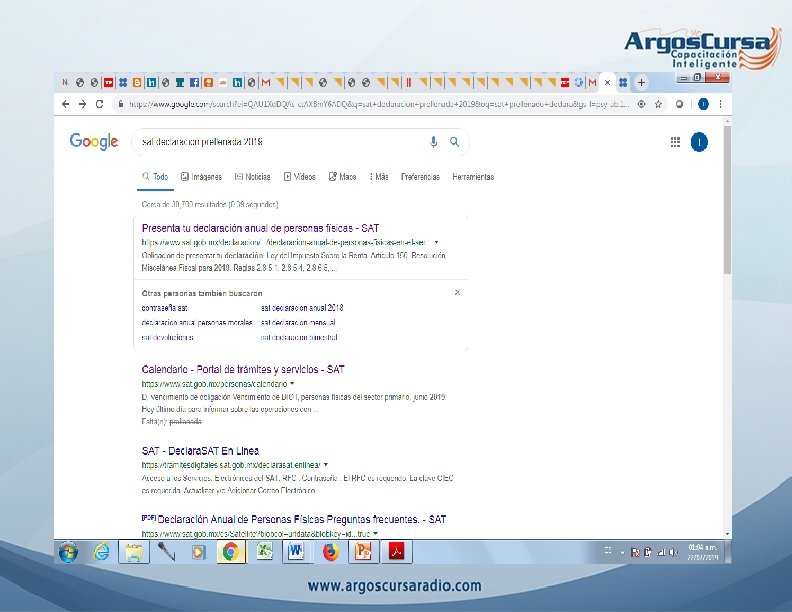Click the volume icon in the system tray

[673, 552]
